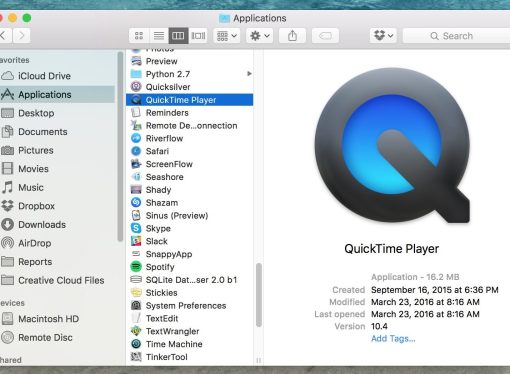Select Reminders in the list
The height and width of the screenshot is (374, 510).
point(189,113)
